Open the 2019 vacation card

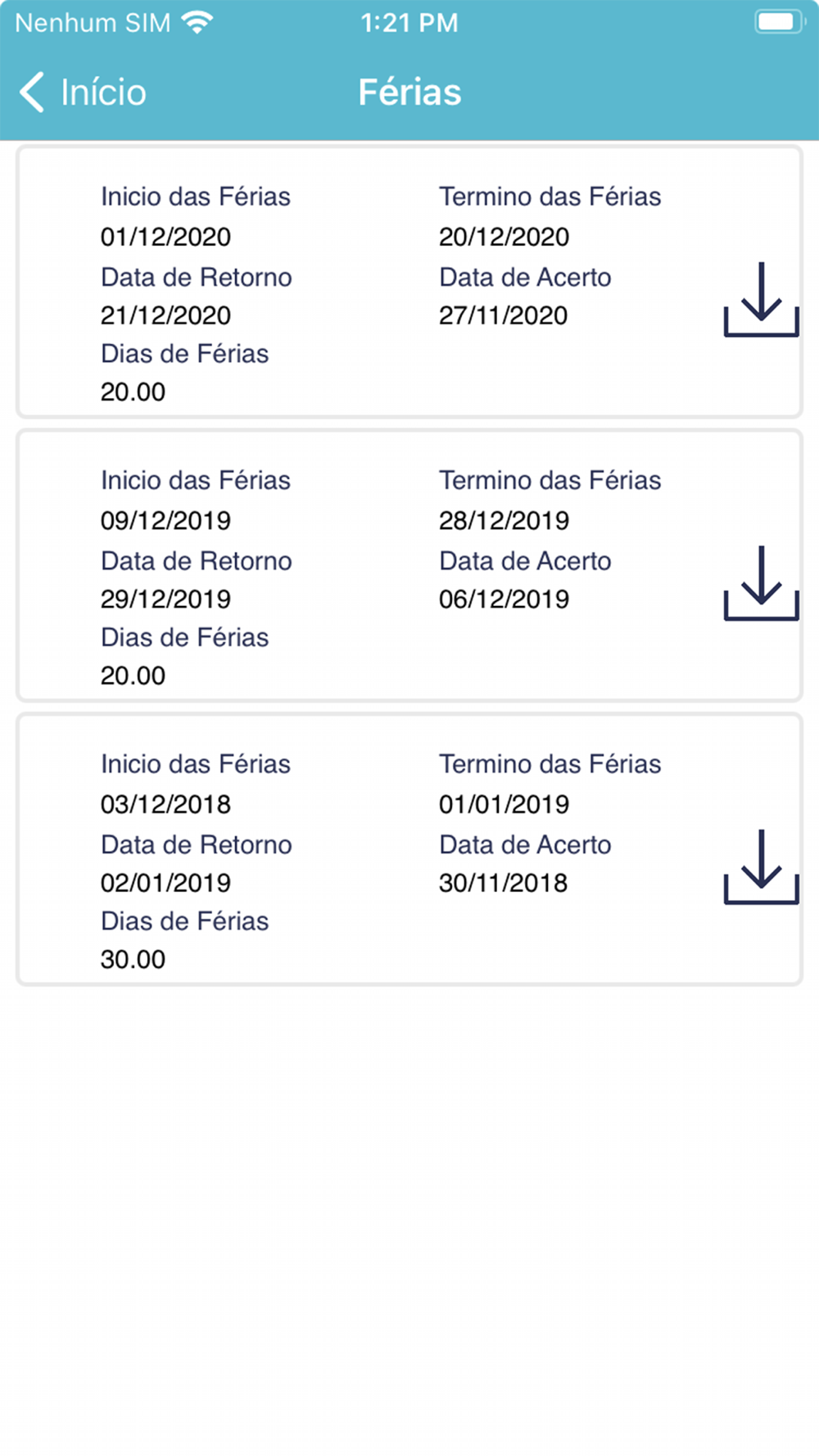pos(409,566)
